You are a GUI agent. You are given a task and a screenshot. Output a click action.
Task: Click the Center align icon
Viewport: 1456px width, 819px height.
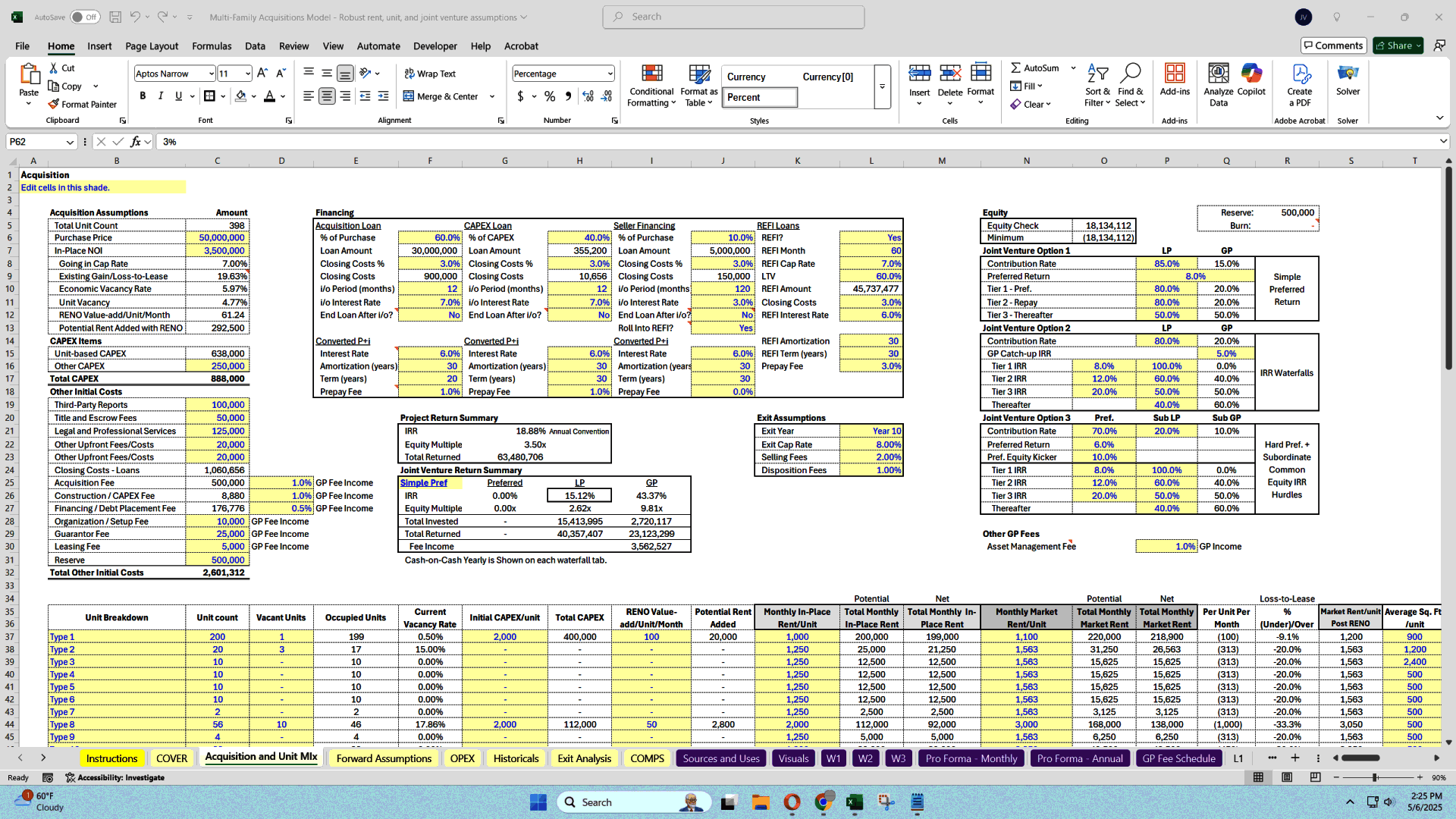327,96
